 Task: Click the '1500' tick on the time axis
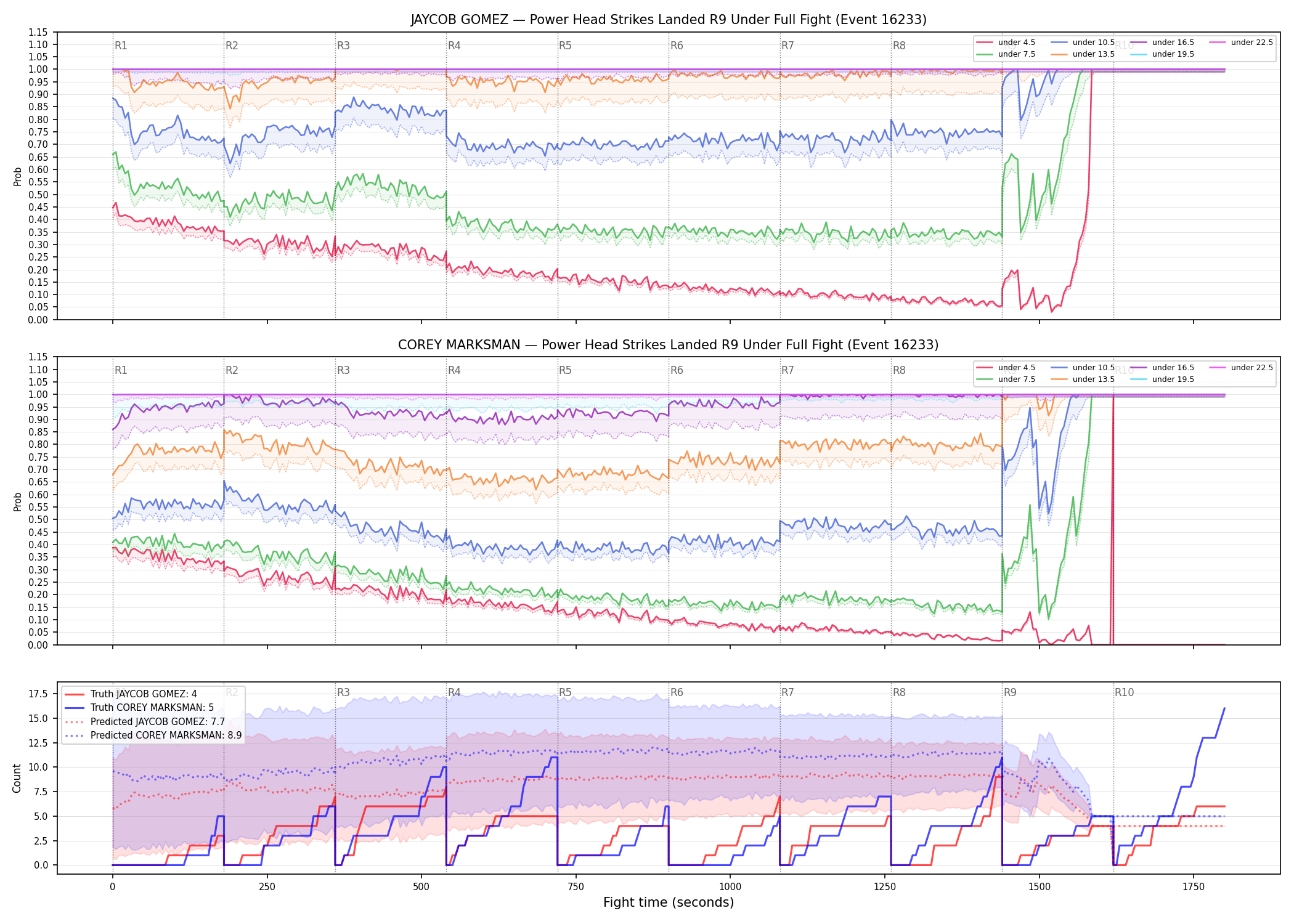click(x=1040, y=887)
